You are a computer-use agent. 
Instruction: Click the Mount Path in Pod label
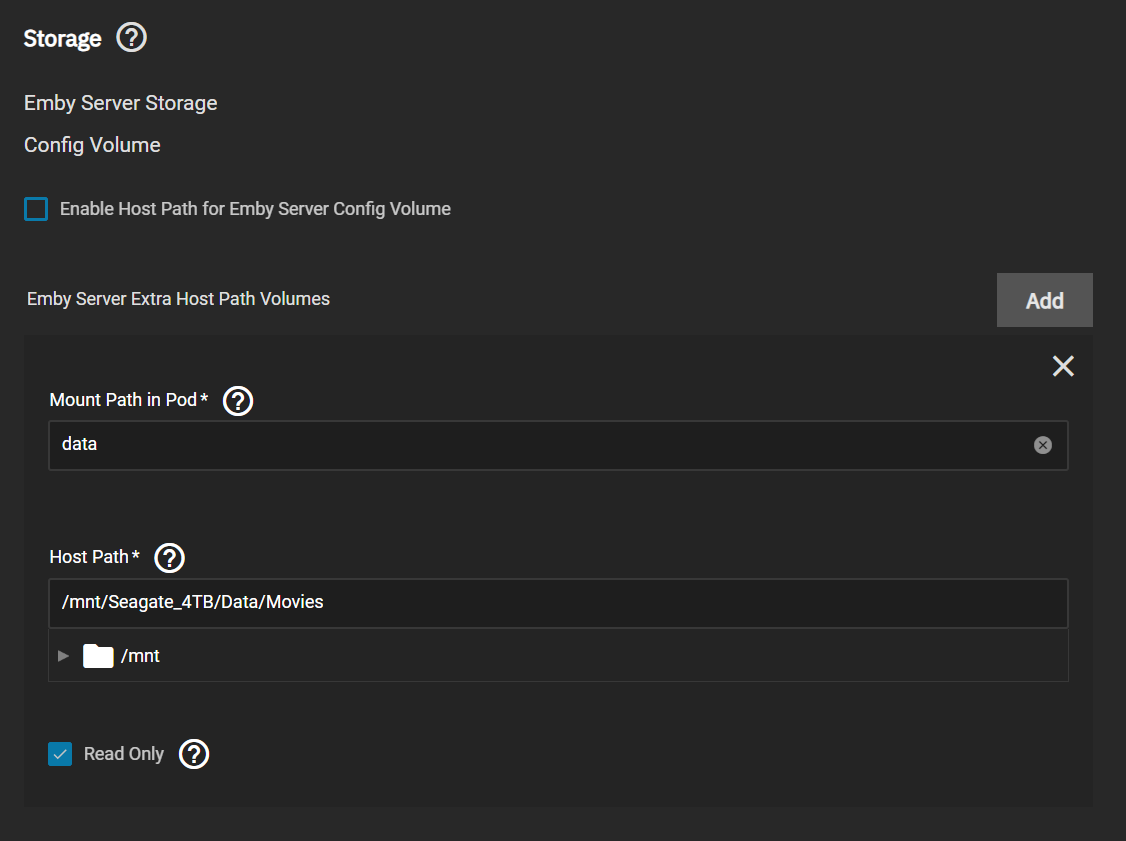click(124, 400)
